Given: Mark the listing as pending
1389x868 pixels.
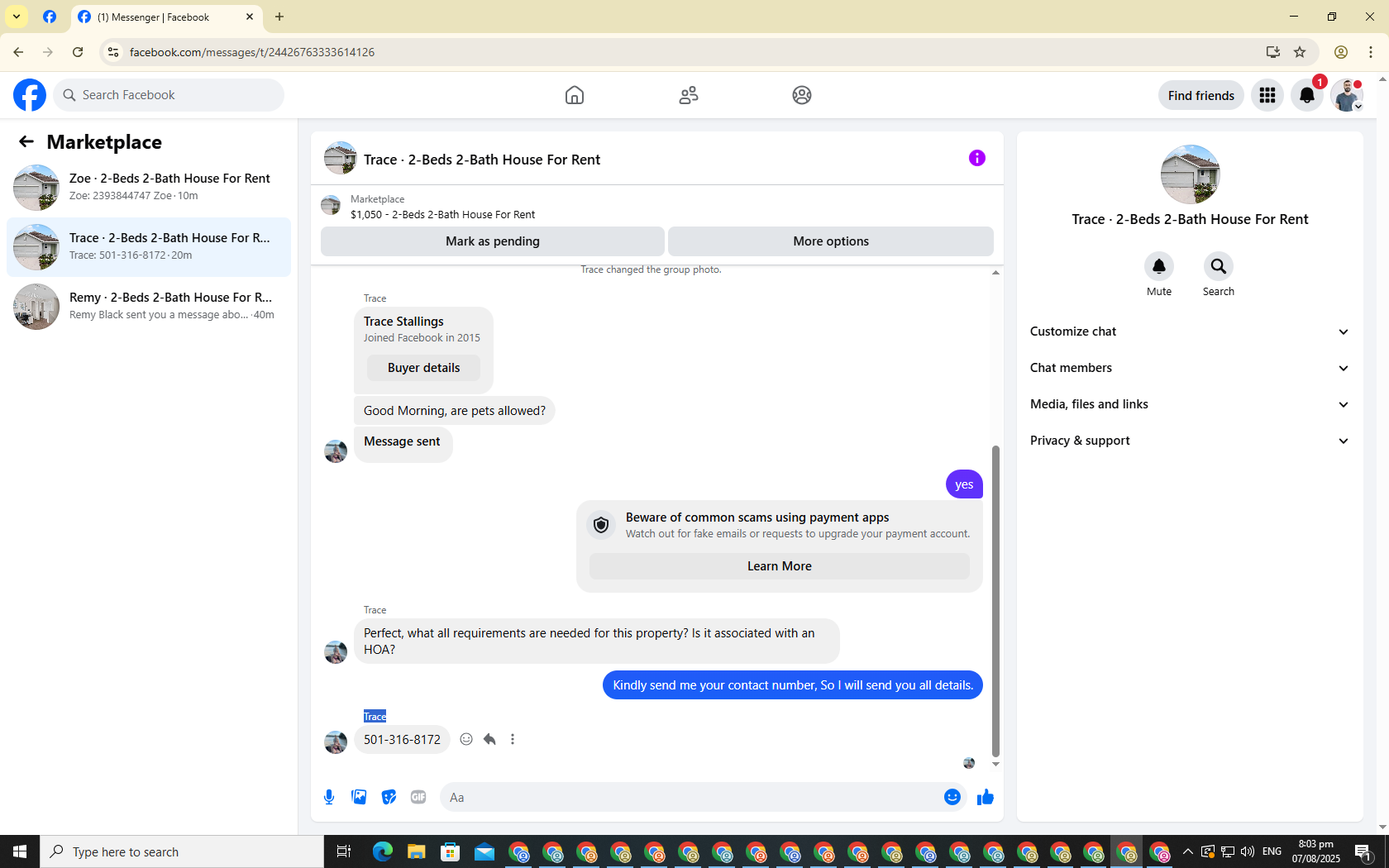Looking at the screenshot, I should [493, 241].
